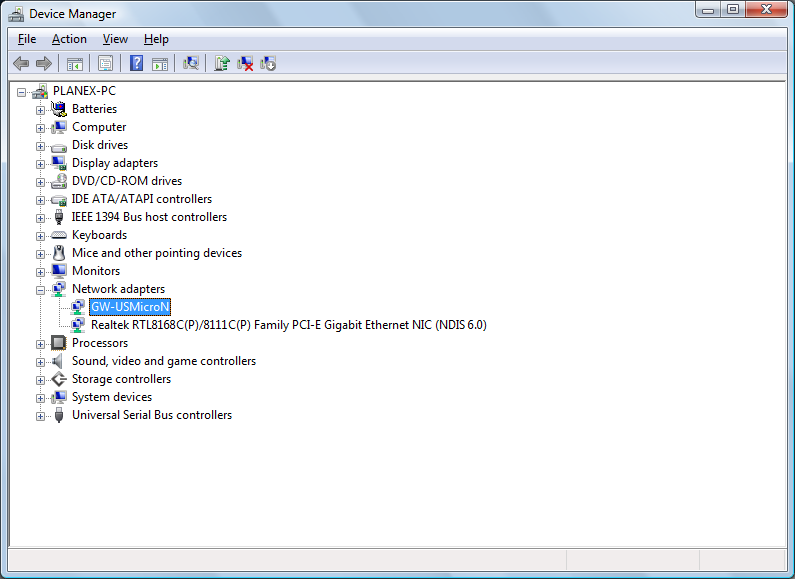Expand the Batteries category

41,109
